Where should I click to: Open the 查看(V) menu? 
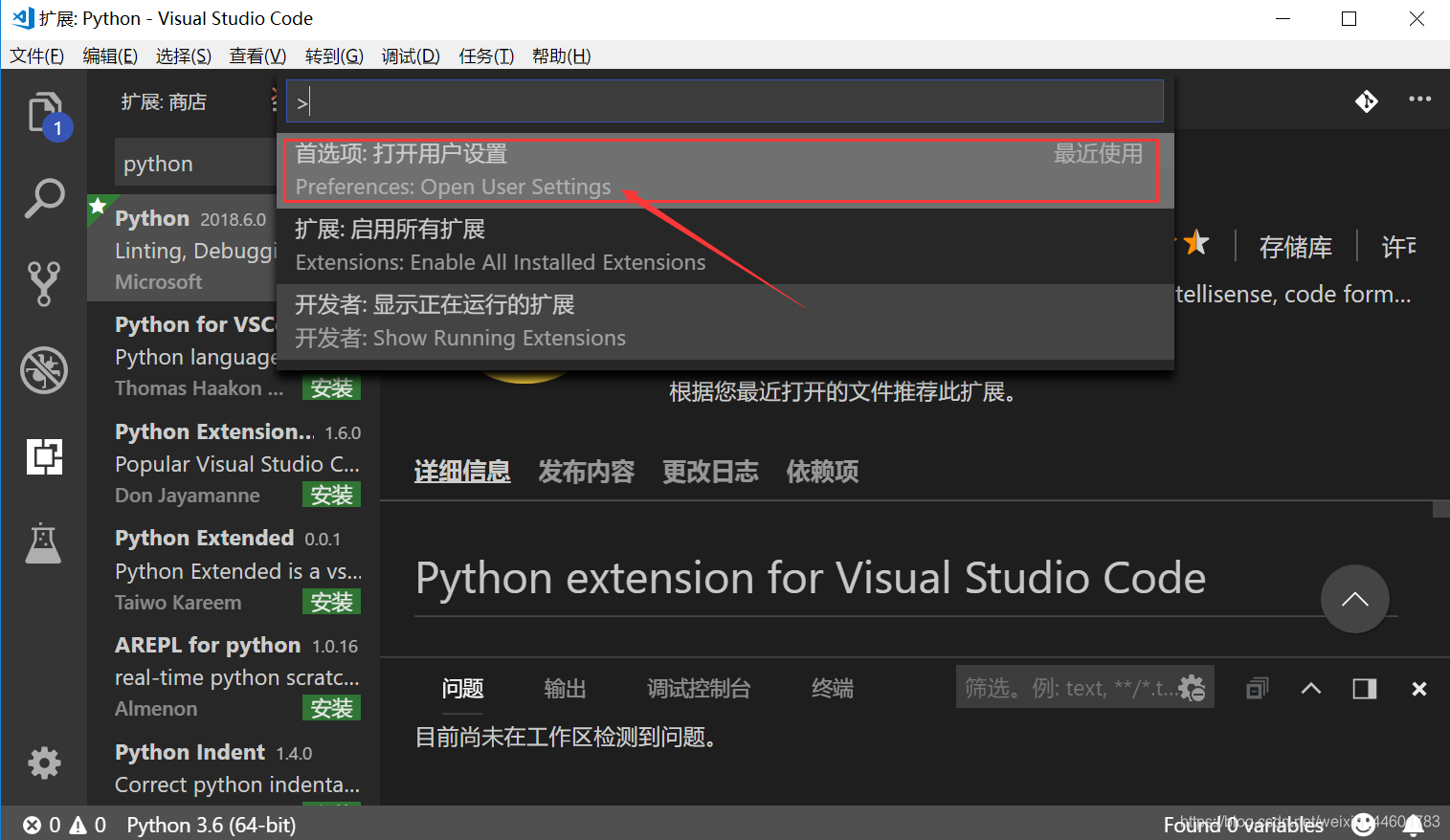coord(257,55)
